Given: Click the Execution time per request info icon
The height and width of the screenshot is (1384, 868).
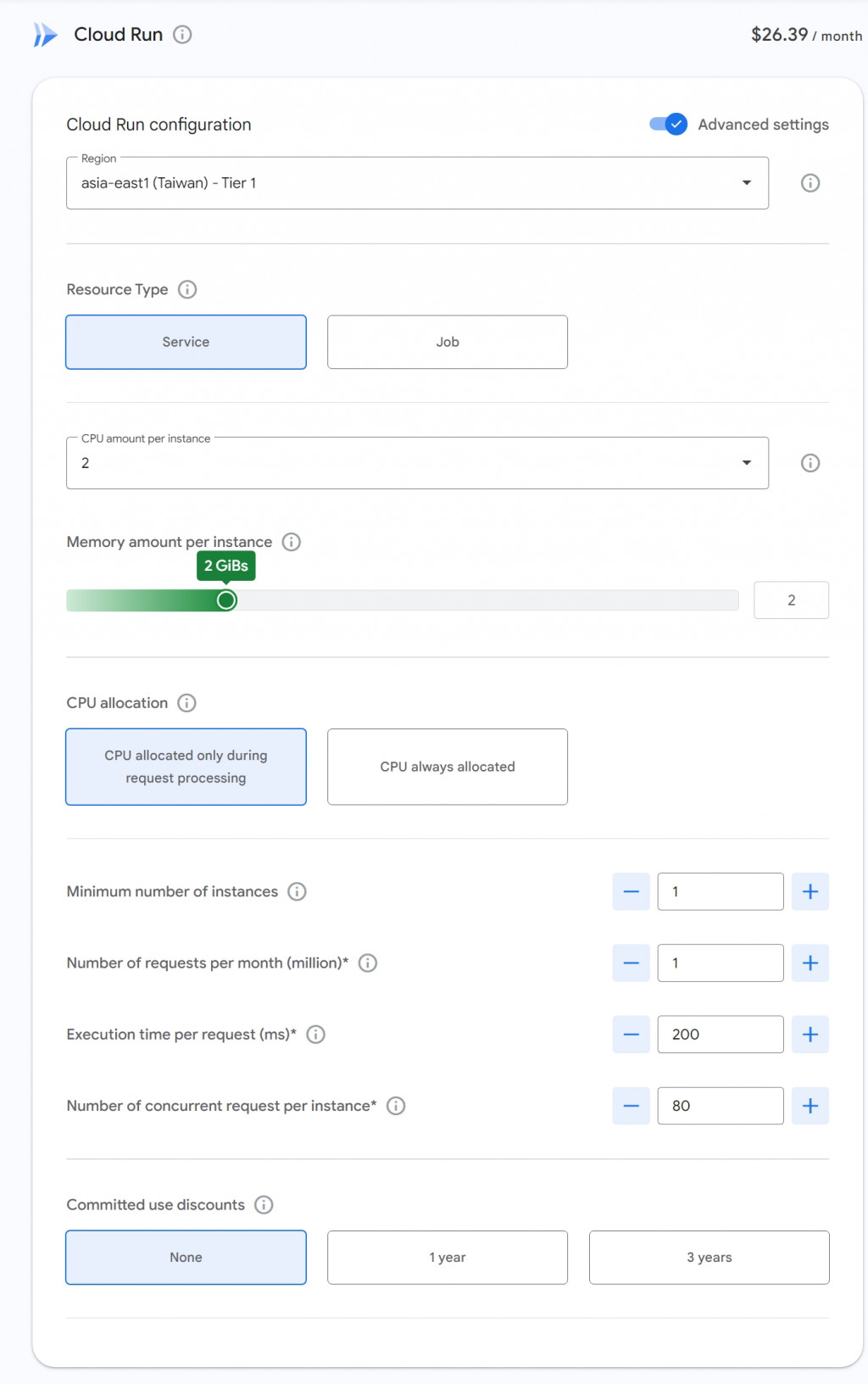Looking at the screenshot, I should pyautogui.click(x=315, y=1035).
